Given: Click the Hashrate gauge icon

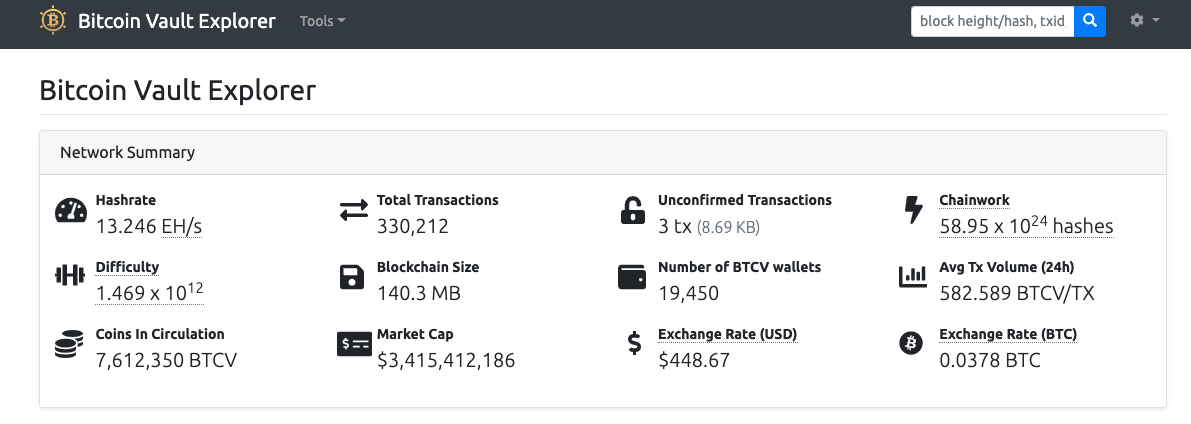Looking at the screenshot, I should click(71, 210).
